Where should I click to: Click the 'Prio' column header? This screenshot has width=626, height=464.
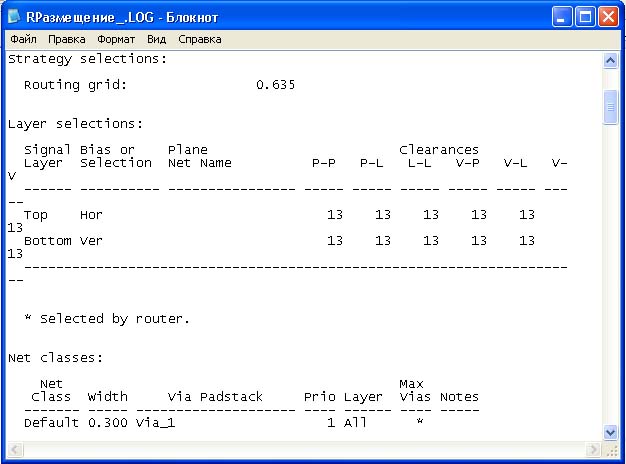pos(319,397)
